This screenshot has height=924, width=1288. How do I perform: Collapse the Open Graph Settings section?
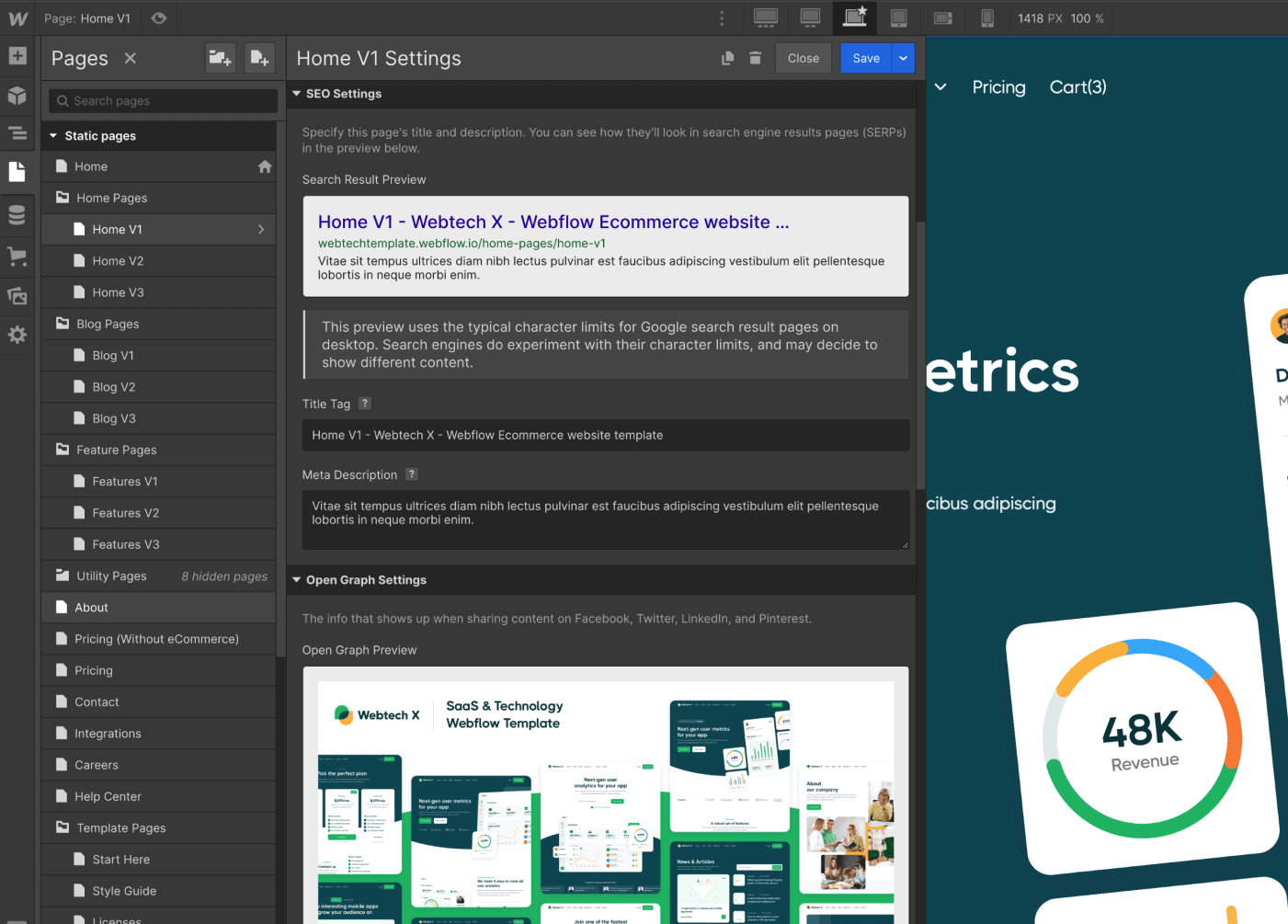click(296, 579)
